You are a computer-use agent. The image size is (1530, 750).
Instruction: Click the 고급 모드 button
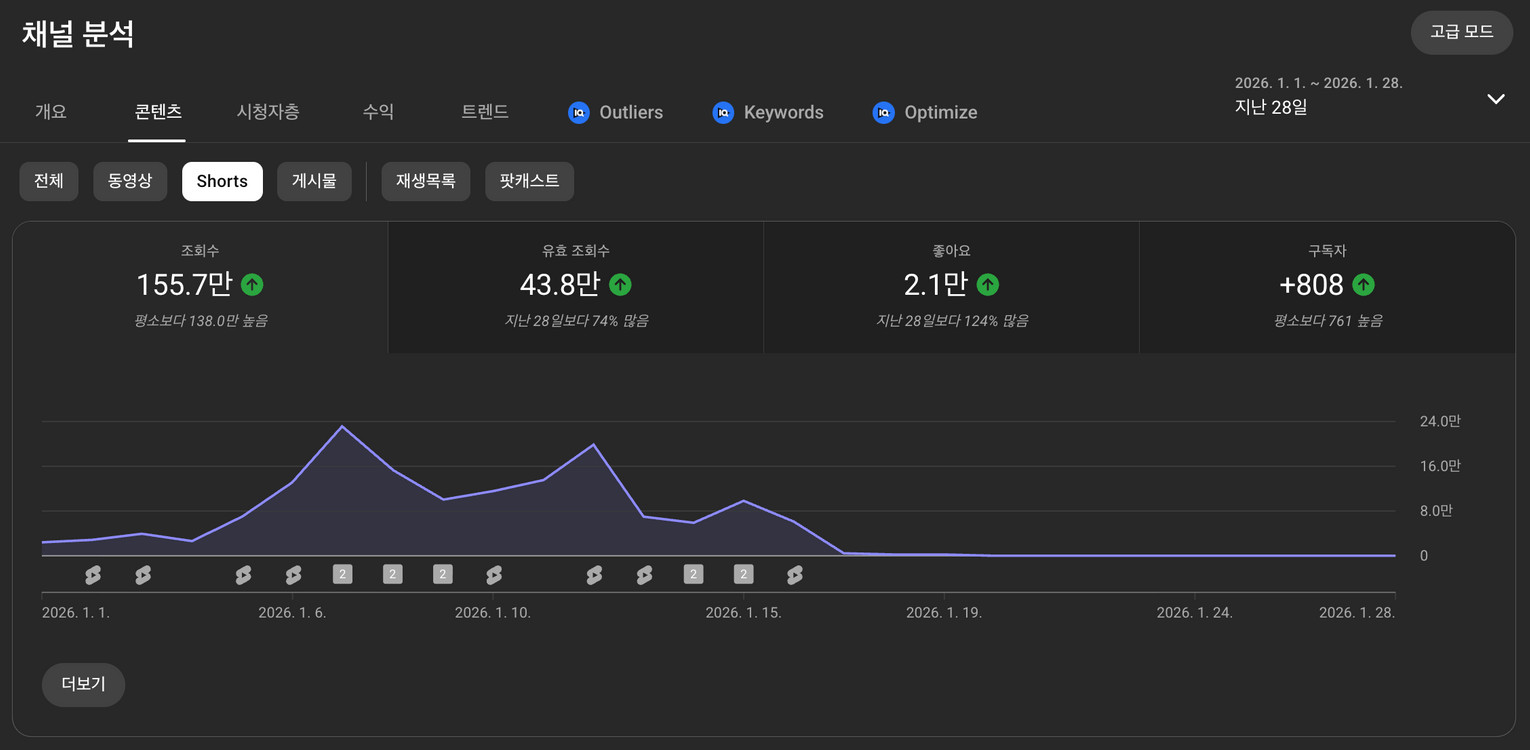coord(1461,32)
